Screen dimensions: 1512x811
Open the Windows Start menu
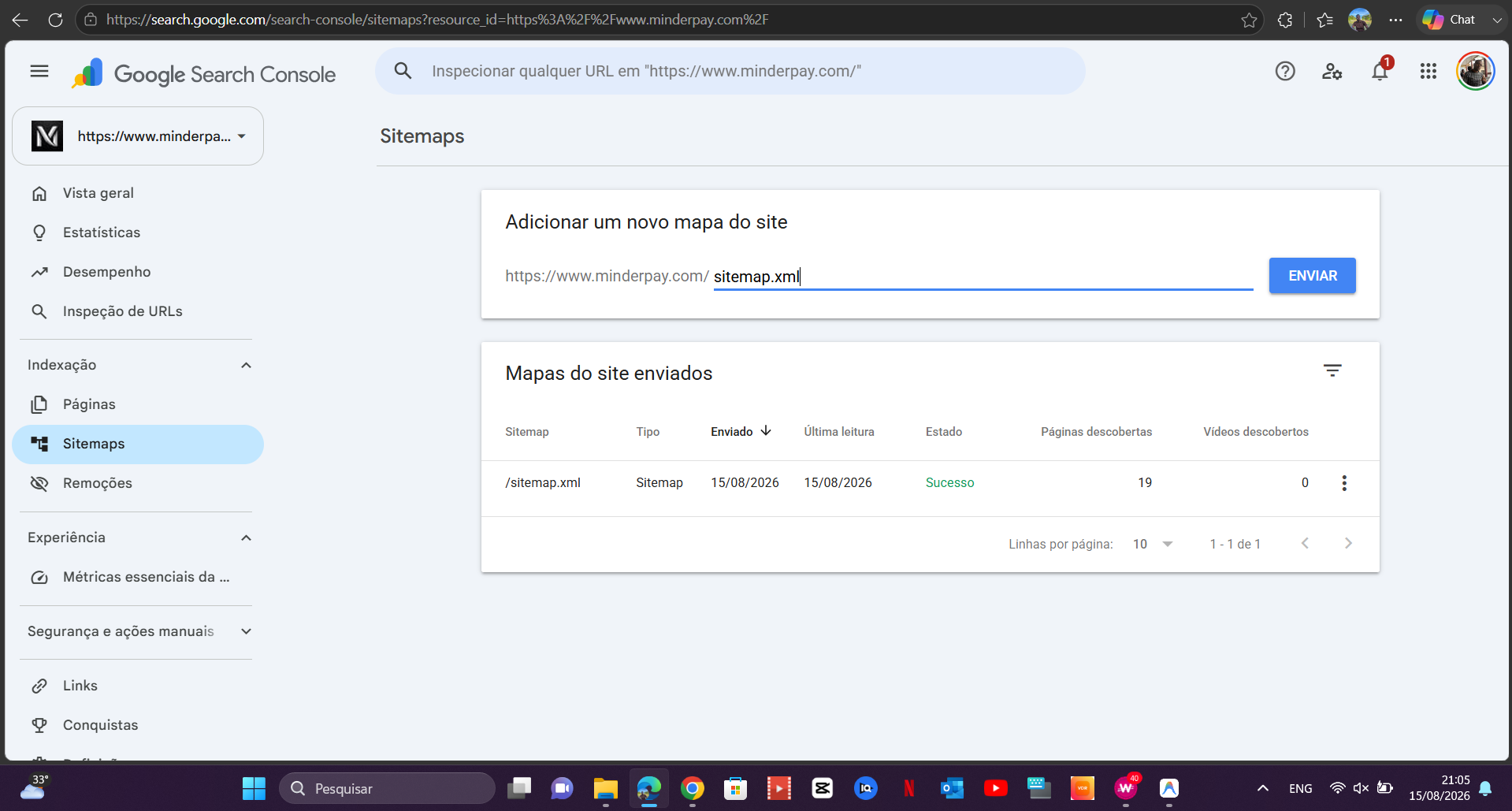(x=254, y=788)
